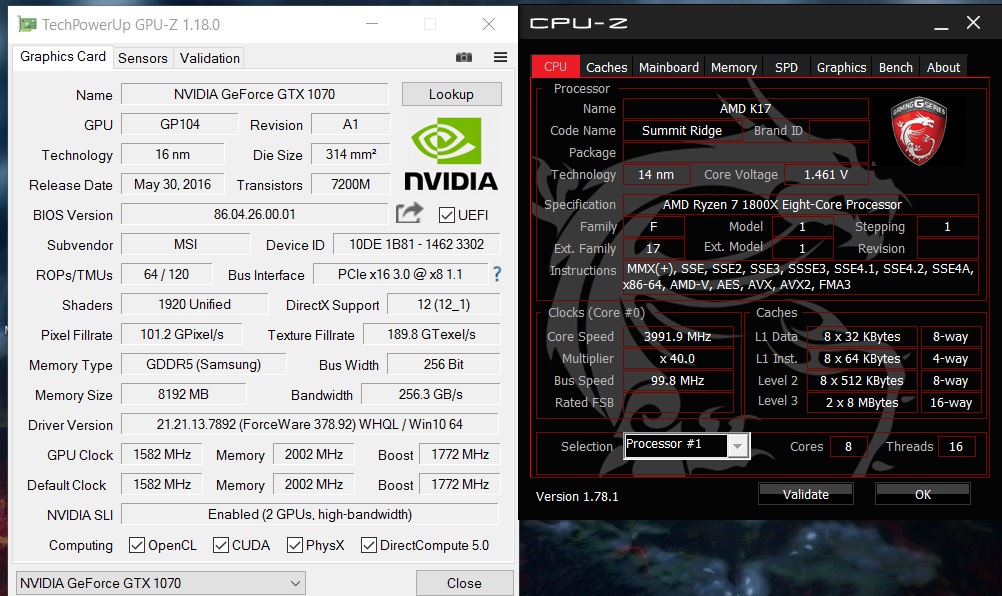Screen dimensions: 1002x596
Task: Open the NVIDIA GeForce GTX 1070 GPU selector dropdown
Action: click(x=160, y=583)
